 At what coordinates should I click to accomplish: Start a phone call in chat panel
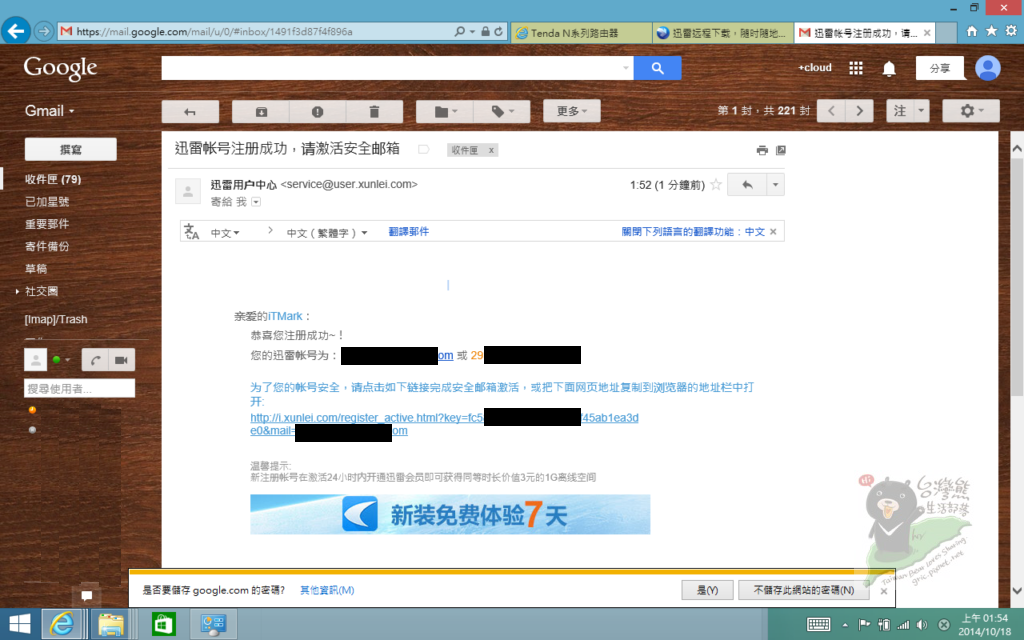click(x=95, y=360)
